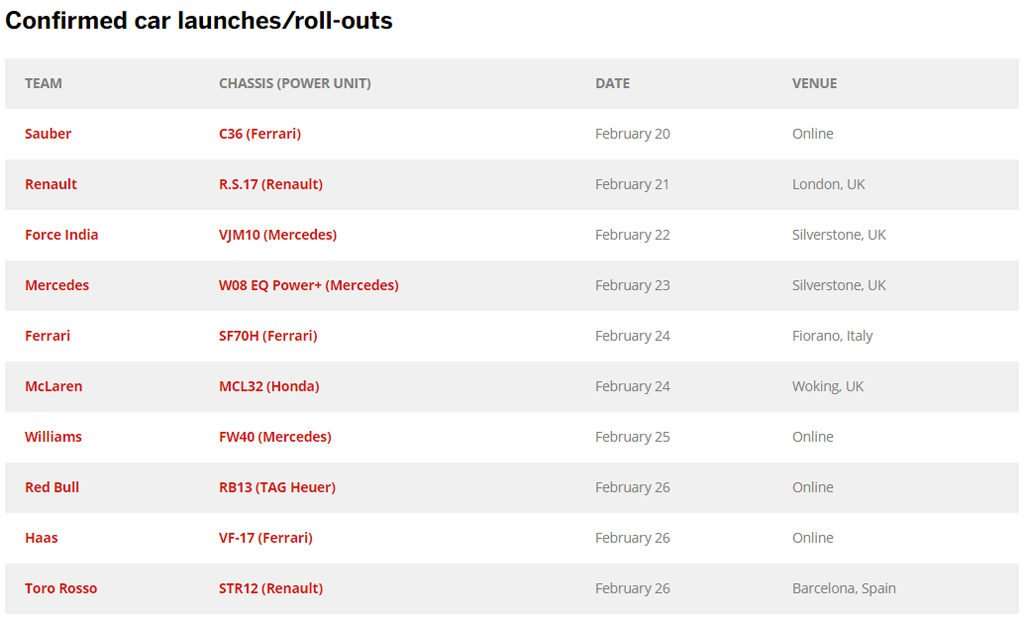Click the Red Bull team link
The width and height of the screenshot is (1024, 621).
coord(52,487)
